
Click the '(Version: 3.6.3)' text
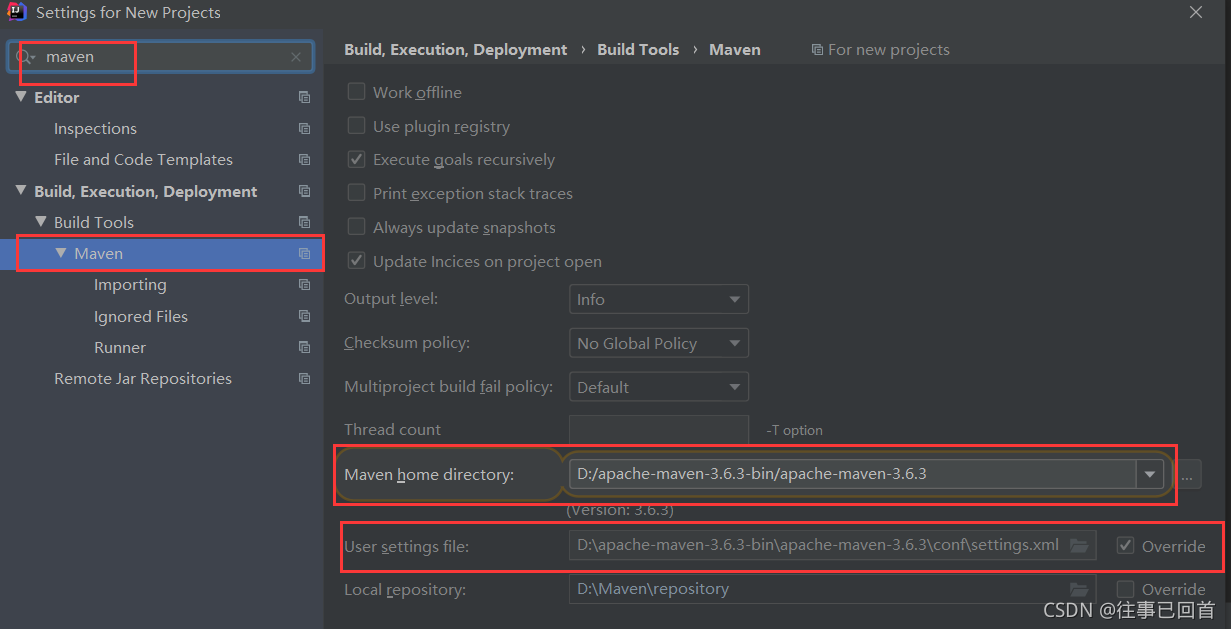(620, 510)
